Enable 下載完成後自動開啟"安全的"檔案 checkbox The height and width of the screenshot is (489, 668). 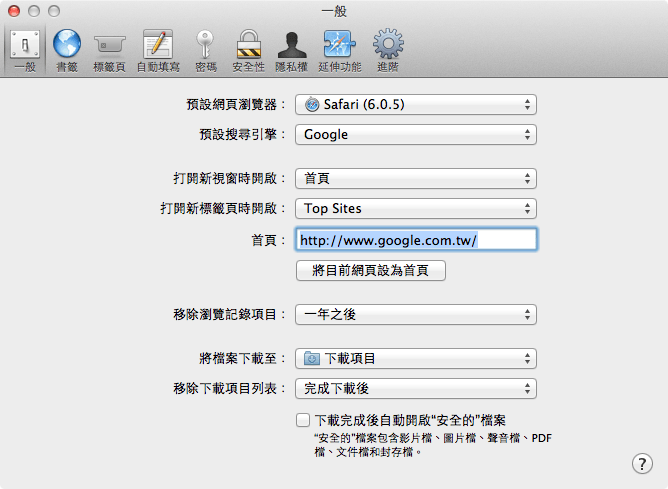pos(303,420)
